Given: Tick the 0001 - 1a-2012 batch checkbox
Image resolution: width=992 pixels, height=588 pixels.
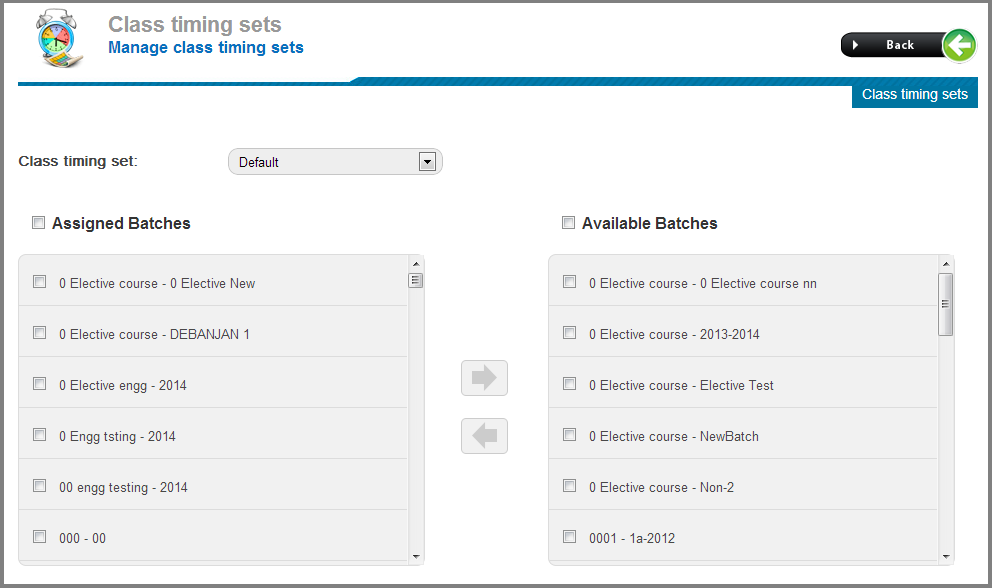Looking at the screenshot, I should pyautogui.click(x=570, y=537).
